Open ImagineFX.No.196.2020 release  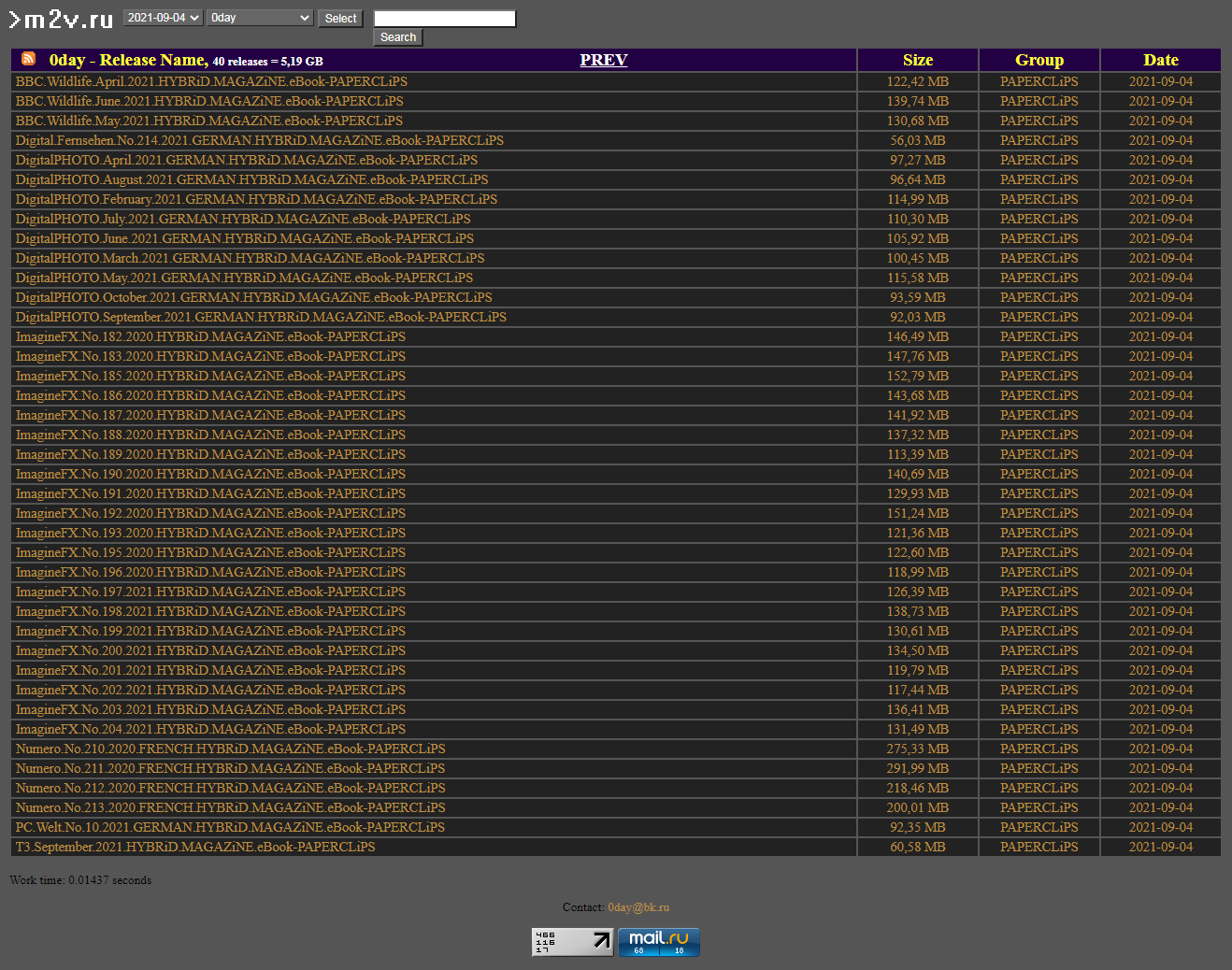210,572
